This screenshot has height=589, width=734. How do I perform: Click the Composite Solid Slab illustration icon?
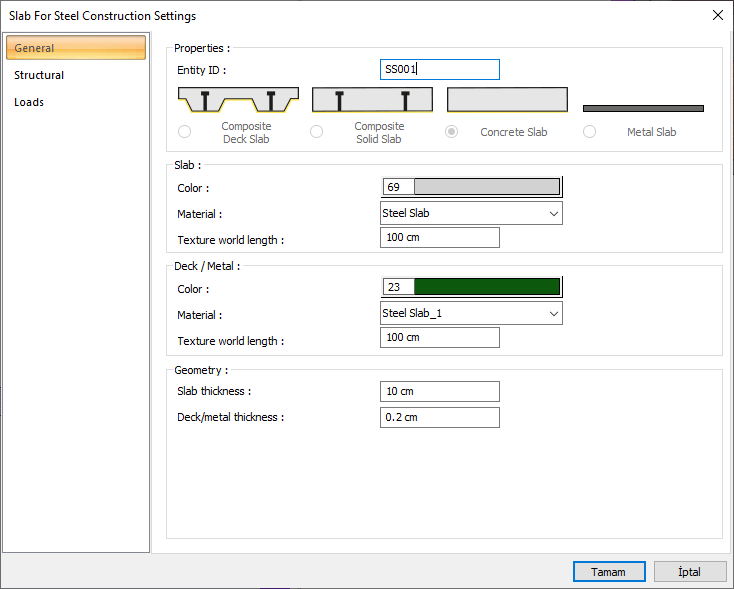click(372, 100)
